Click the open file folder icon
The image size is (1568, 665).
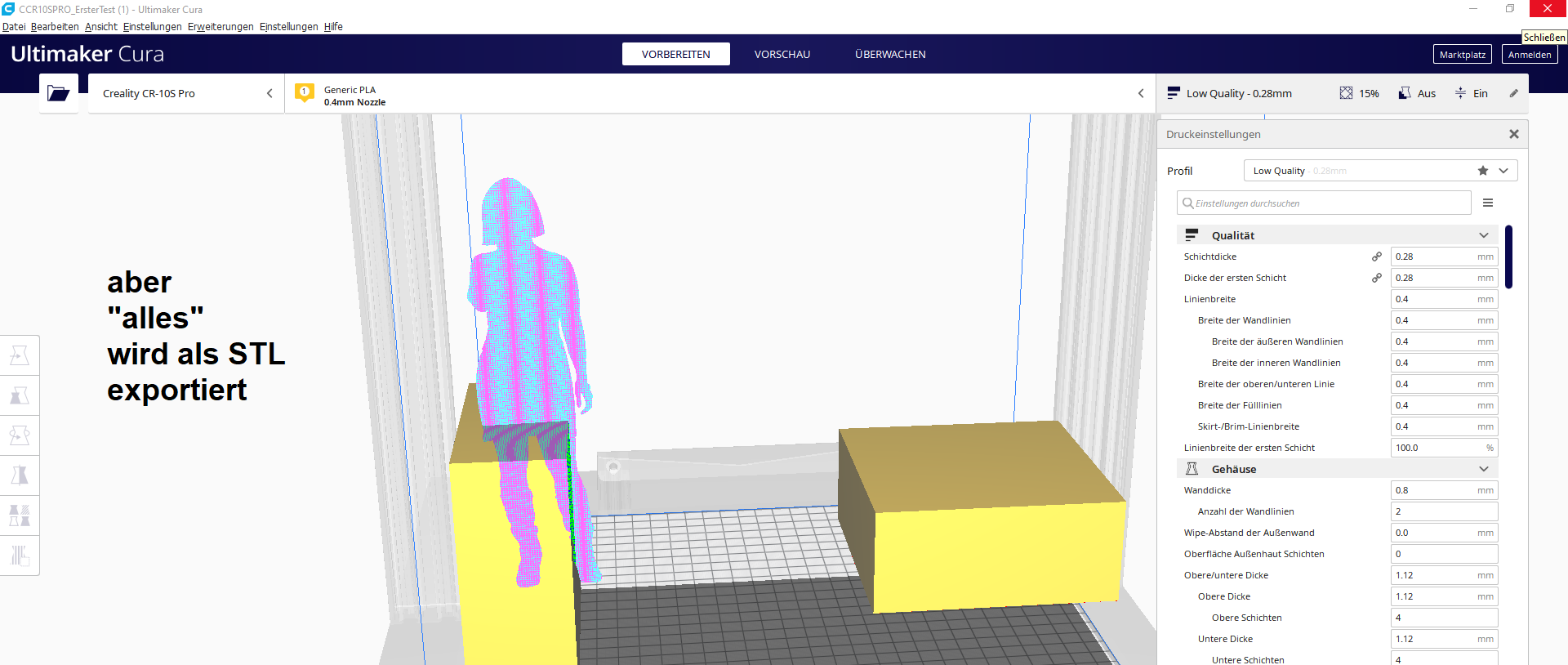(58, 93)
